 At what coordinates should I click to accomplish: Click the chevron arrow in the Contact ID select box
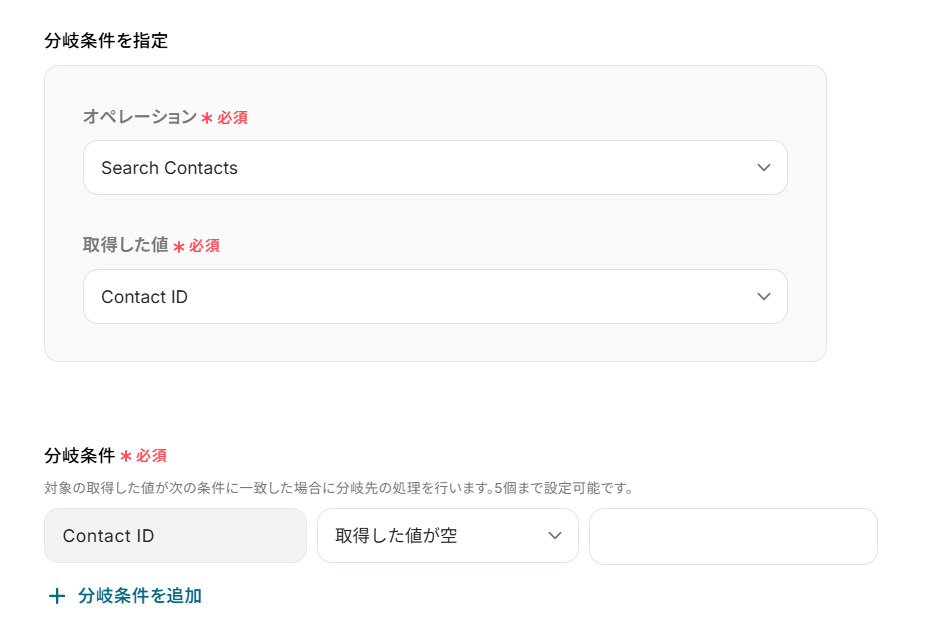click(x=764, y=297)
